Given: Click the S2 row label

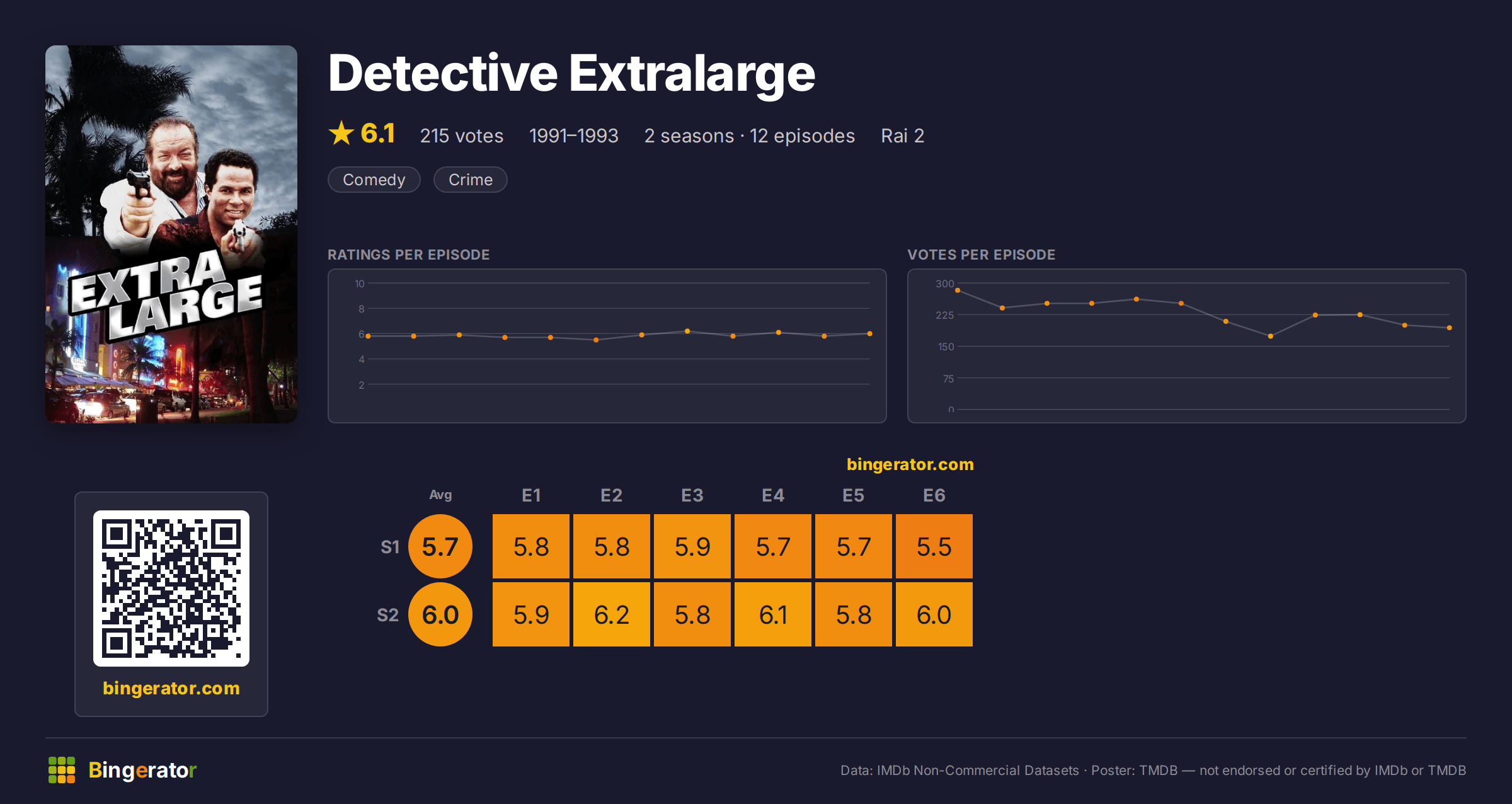Looking at the screenshot, I should click(x=388, y=615).
